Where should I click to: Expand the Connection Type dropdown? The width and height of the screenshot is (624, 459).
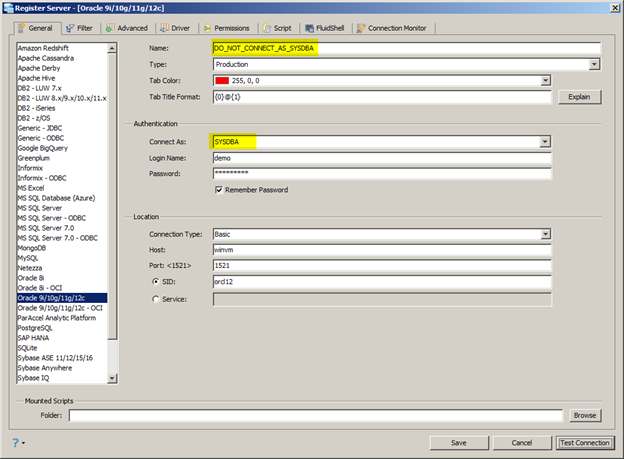click(546, 234)
